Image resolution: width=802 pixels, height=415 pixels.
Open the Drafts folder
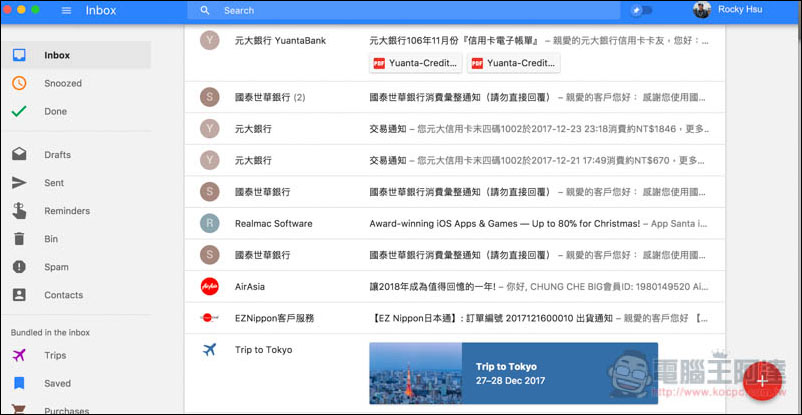(57, 155)
